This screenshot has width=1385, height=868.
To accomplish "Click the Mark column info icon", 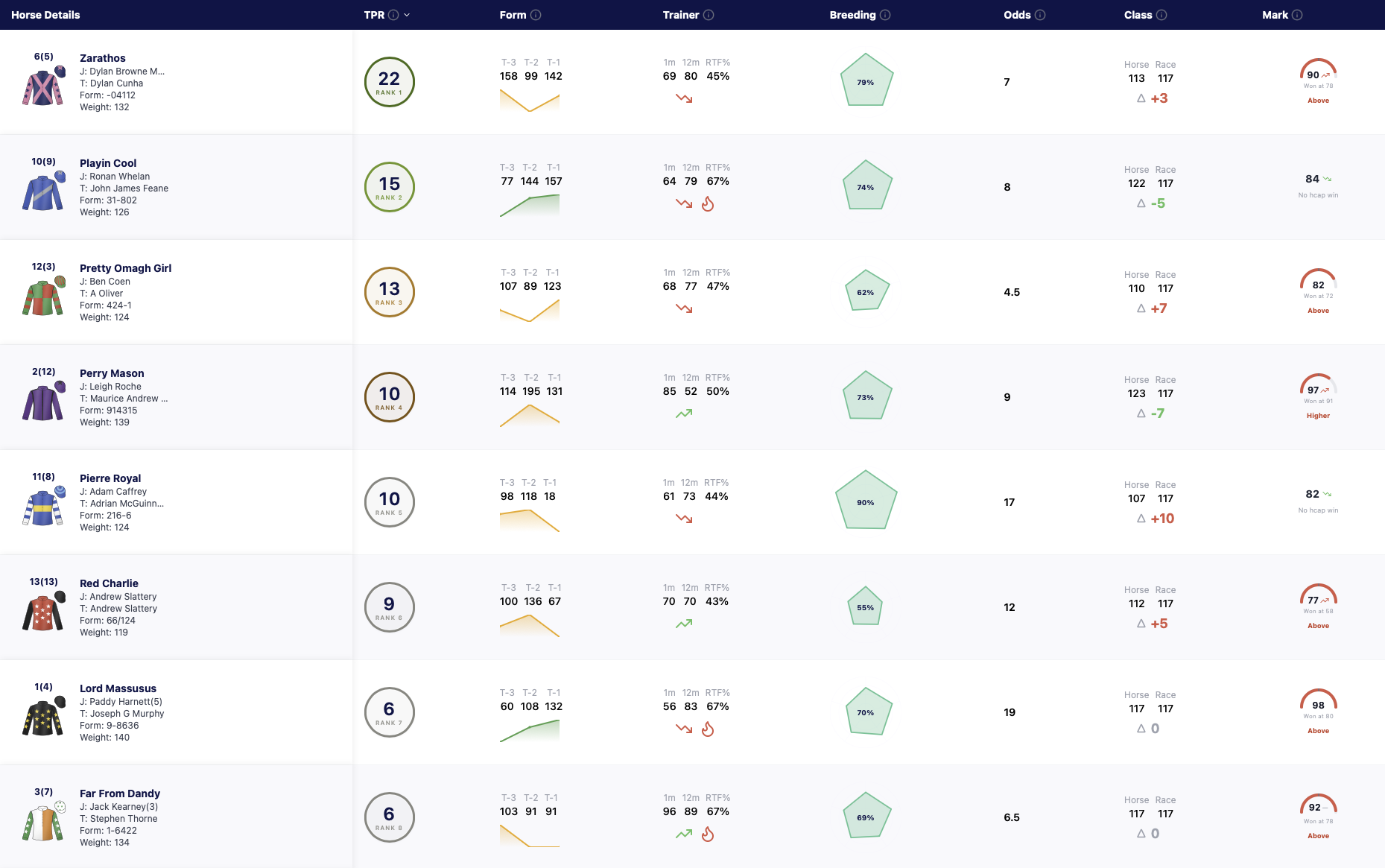I will coord(1297,15).
